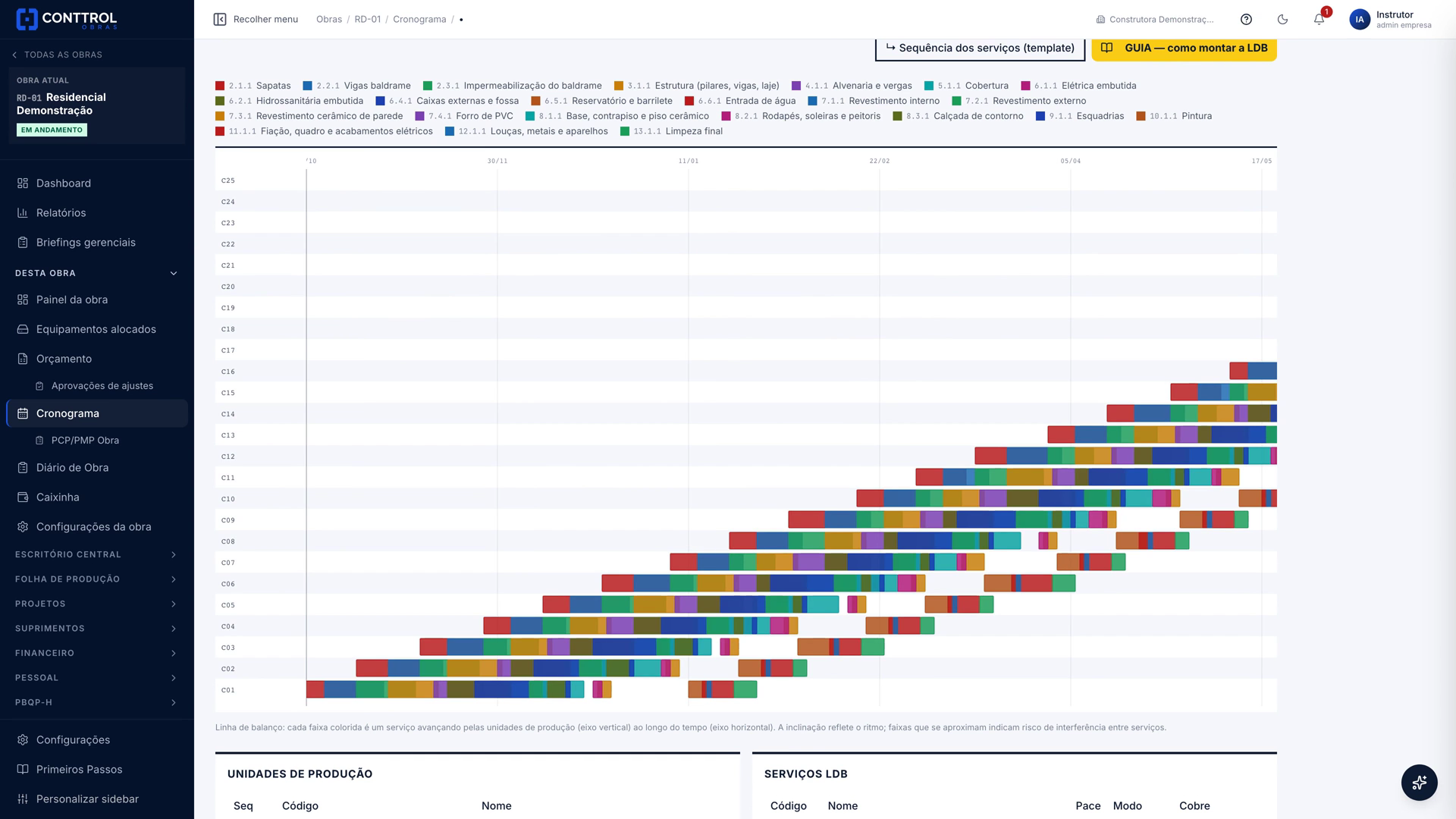This screenshot has height=819, width=1456.
Task: Click the Caixinha wallet icon
Action: click(x=23, y=497)
